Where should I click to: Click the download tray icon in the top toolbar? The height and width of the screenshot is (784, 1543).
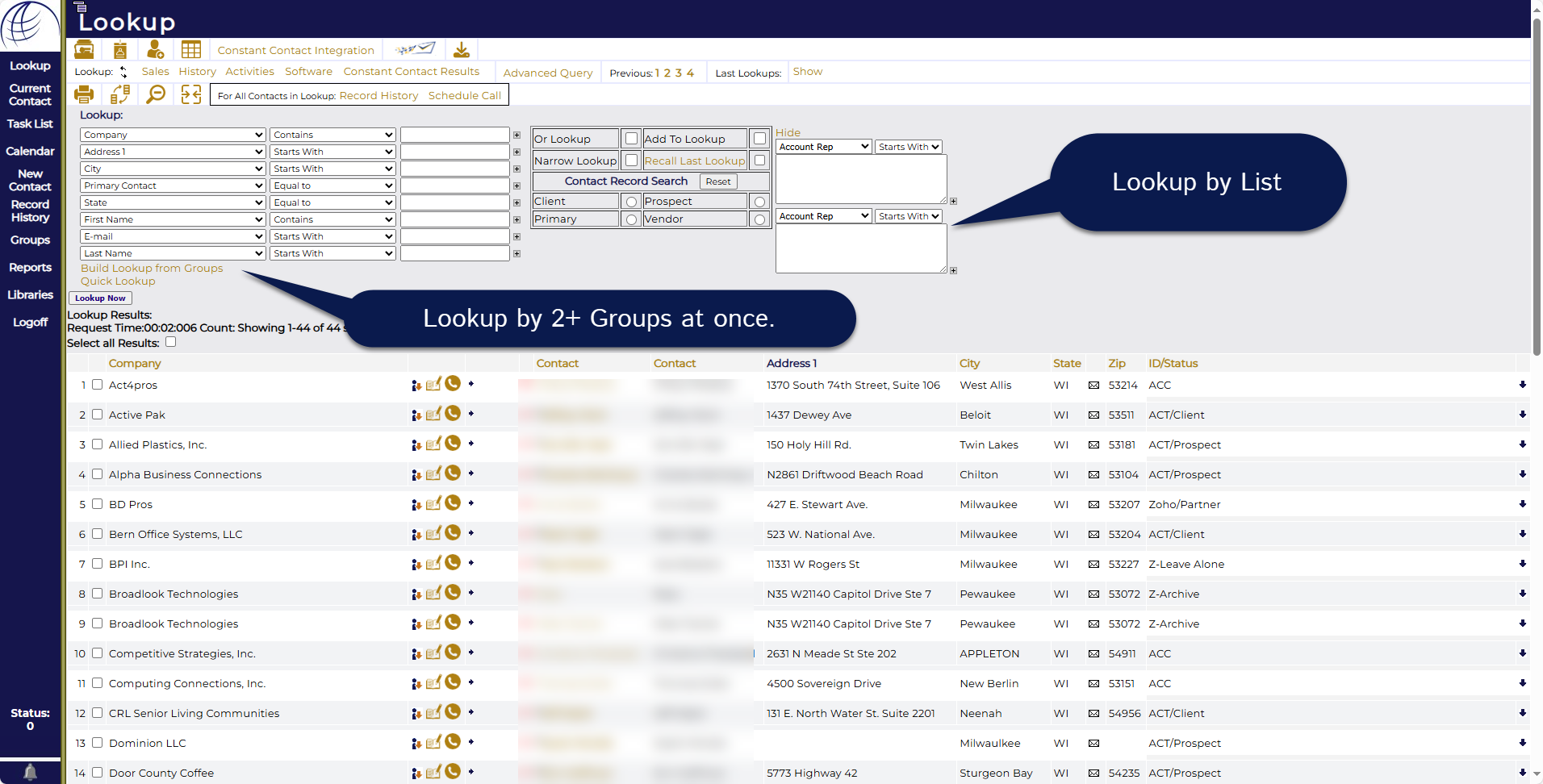(462, 50)
